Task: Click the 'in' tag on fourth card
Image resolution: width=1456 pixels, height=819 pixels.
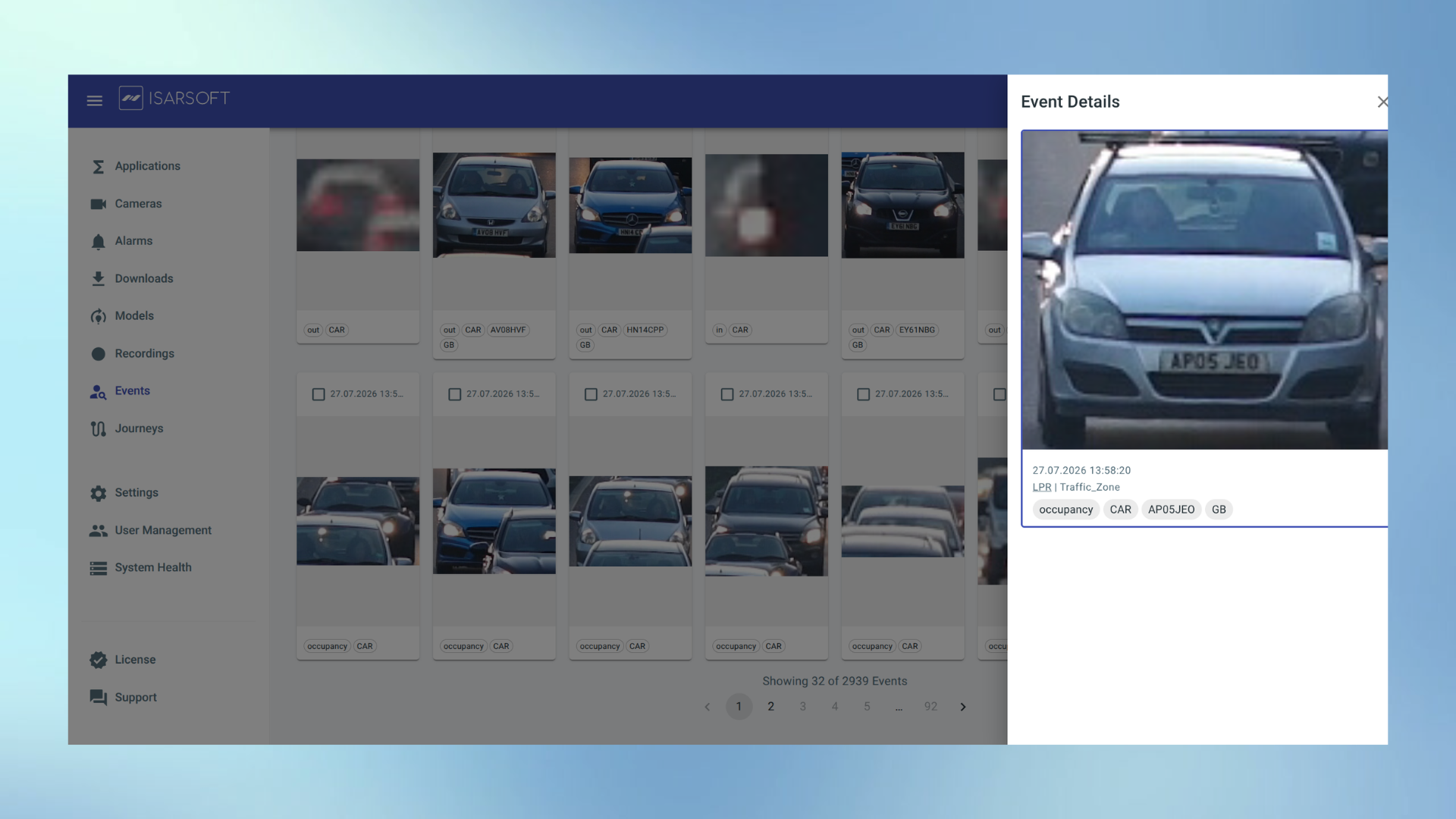Action: click(x=719, y=330)
